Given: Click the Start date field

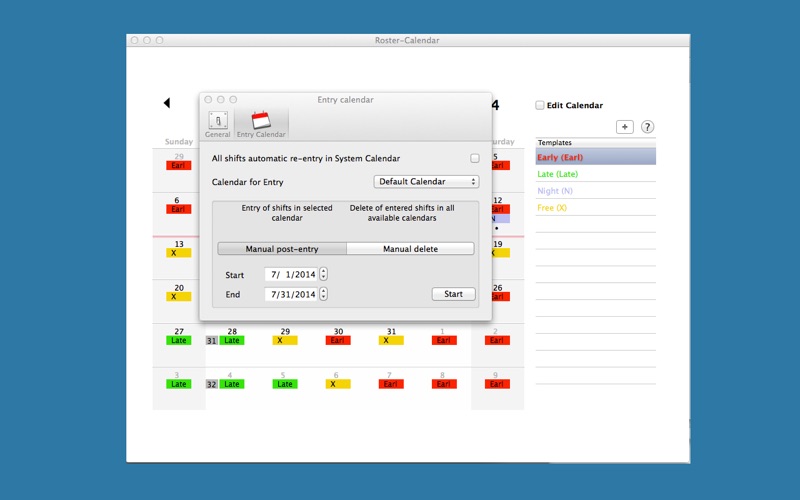Looking at the screenshot, I should pyautogui.click(x=291, y=274).
